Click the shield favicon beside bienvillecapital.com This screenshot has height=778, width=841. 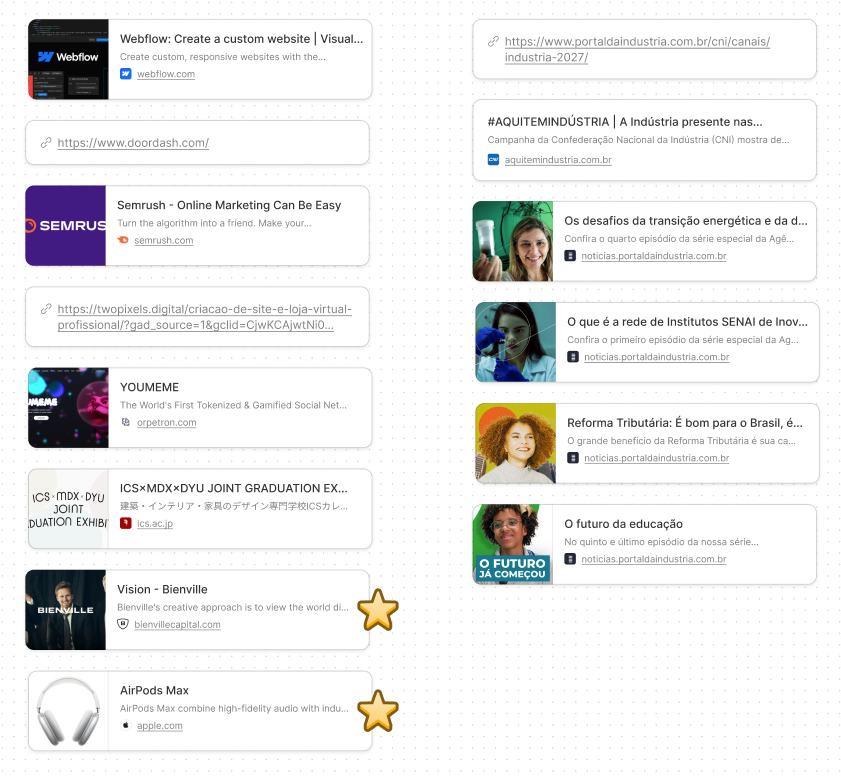tap(123, 624)
